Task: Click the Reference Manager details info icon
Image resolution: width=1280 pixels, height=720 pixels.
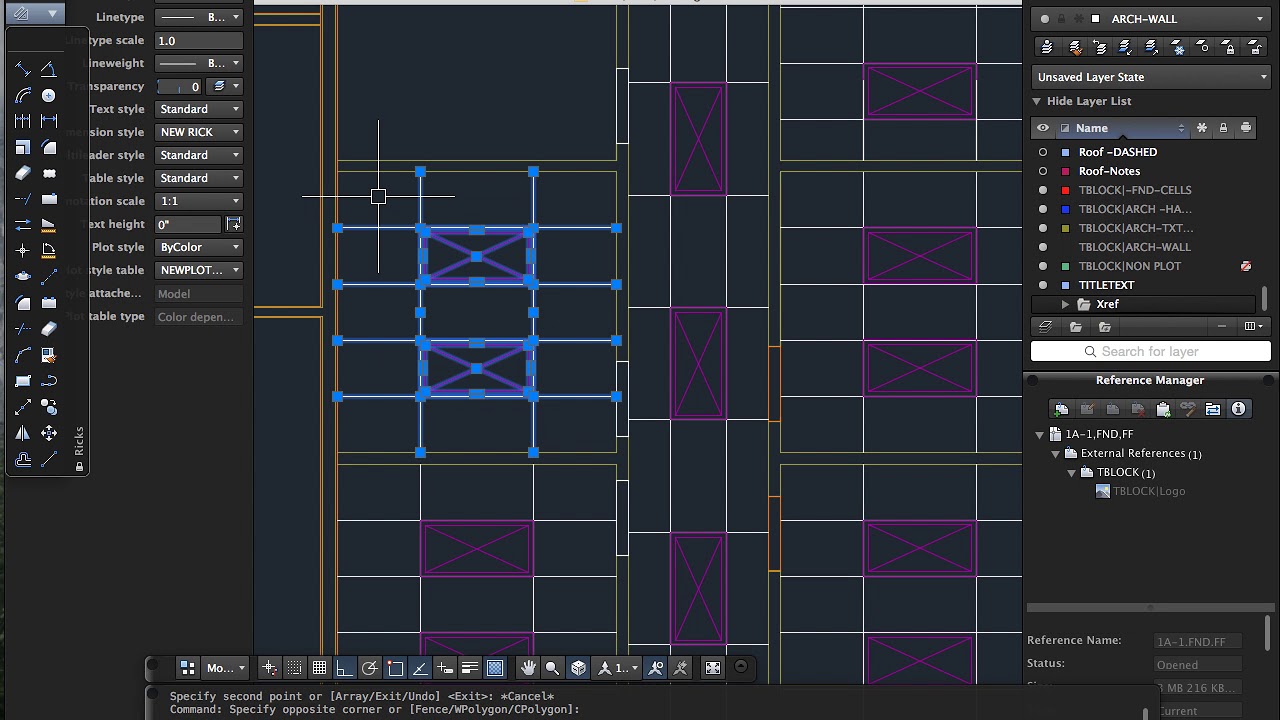Action: (x=1239, y=408)
